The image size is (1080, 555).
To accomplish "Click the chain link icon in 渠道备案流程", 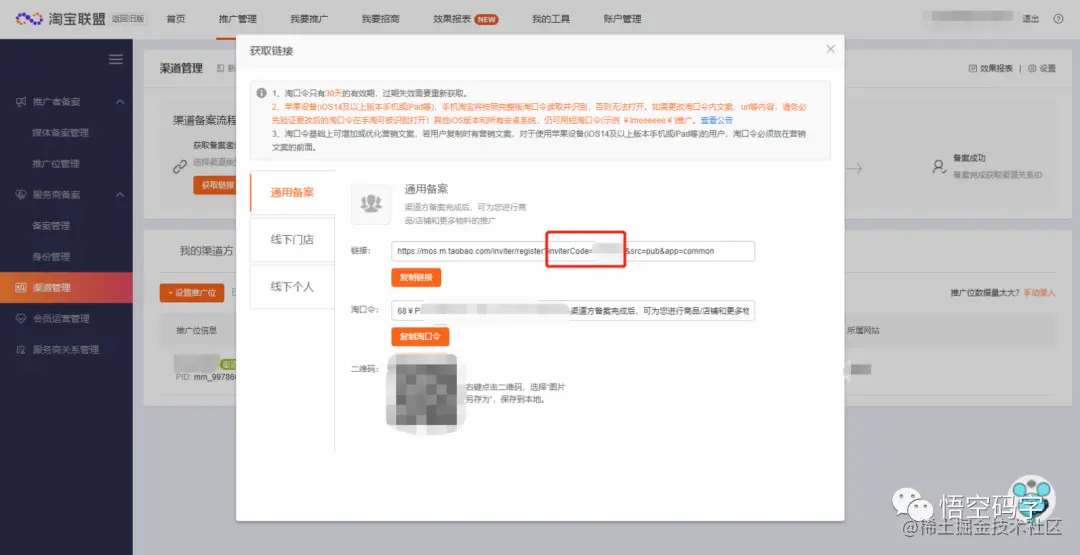I will (x=180, y=167).
